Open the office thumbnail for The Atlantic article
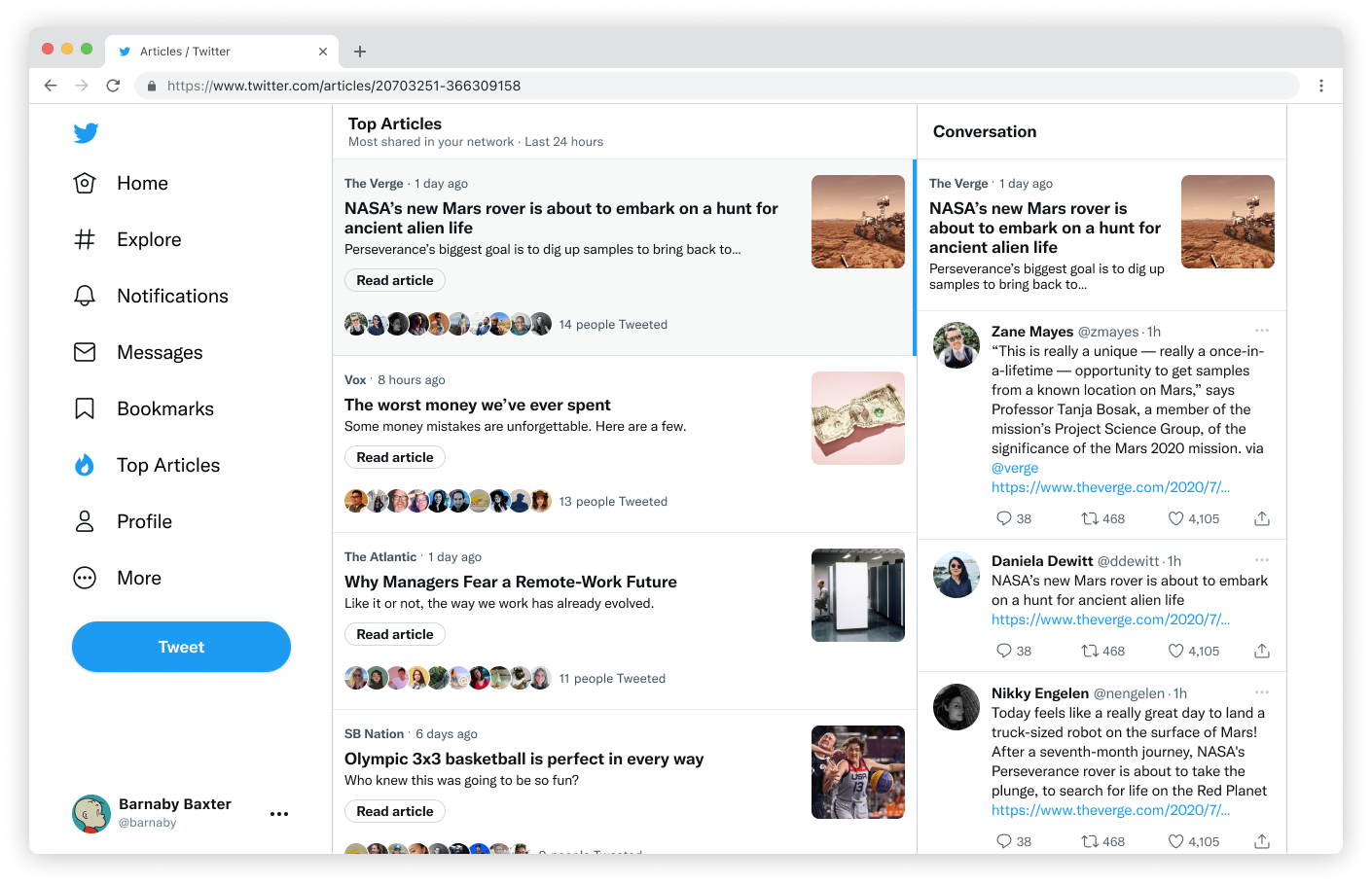The height and width of the screenshot is (885, 1372). (x=858, y=595)
